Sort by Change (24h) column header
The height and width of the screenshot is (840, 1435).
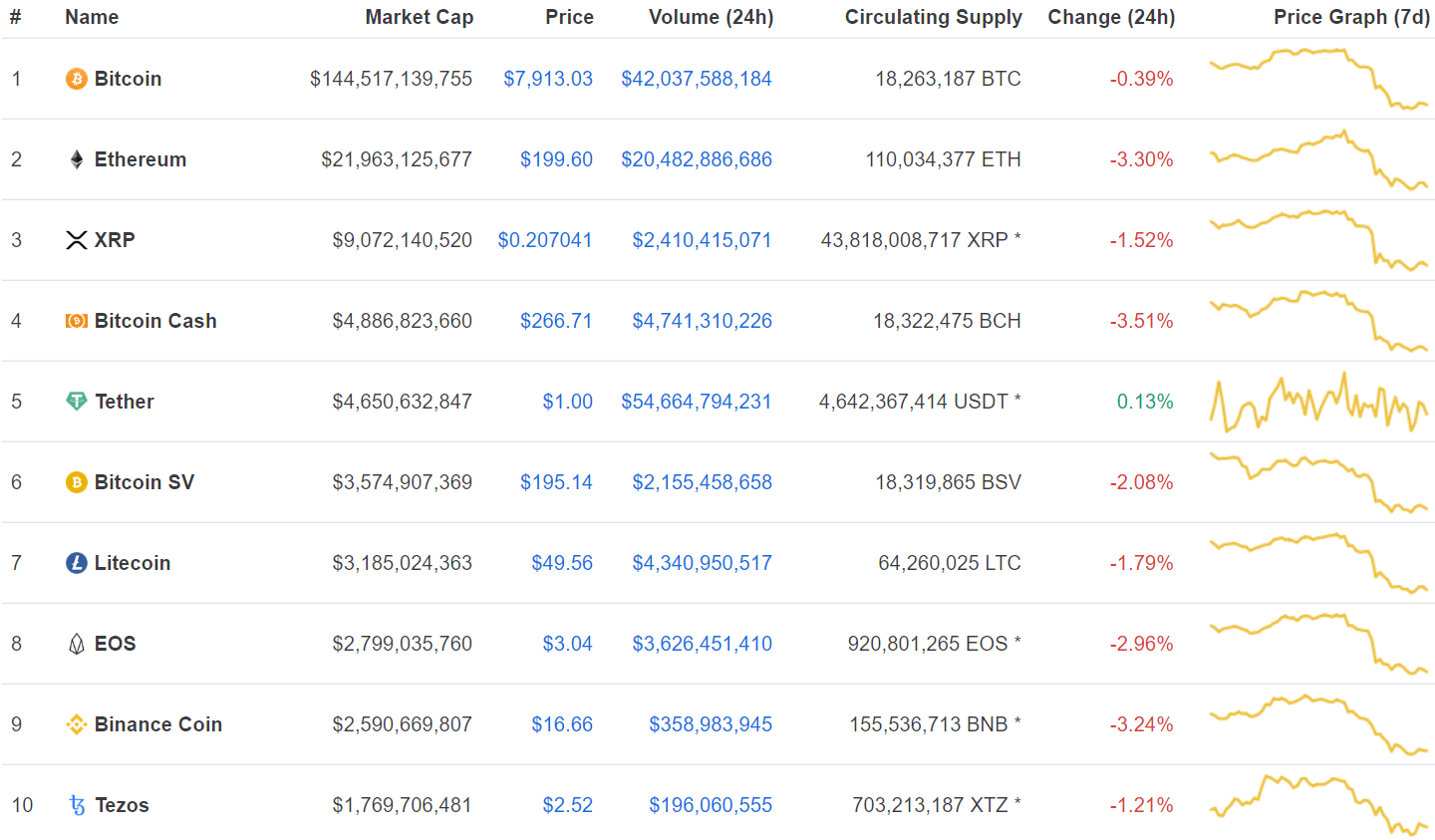[x=1111, y=17]
